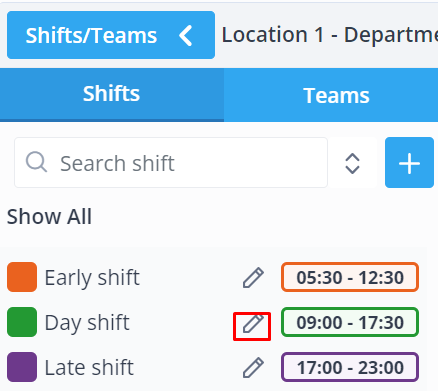Edit the Early shift with pencil icon

pos(253,277)
